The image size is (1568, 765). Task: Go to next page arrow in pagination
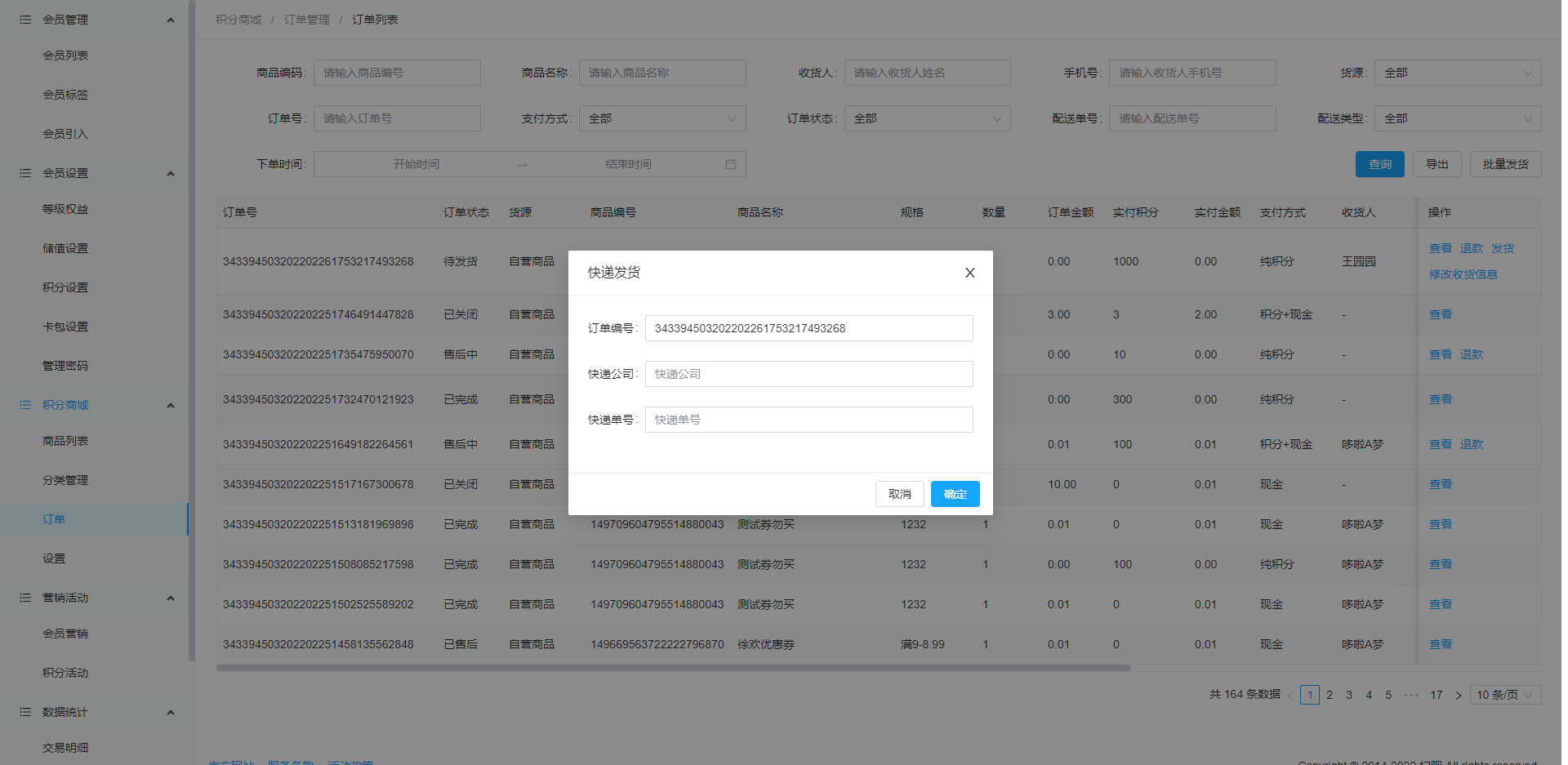(1458, 695)
